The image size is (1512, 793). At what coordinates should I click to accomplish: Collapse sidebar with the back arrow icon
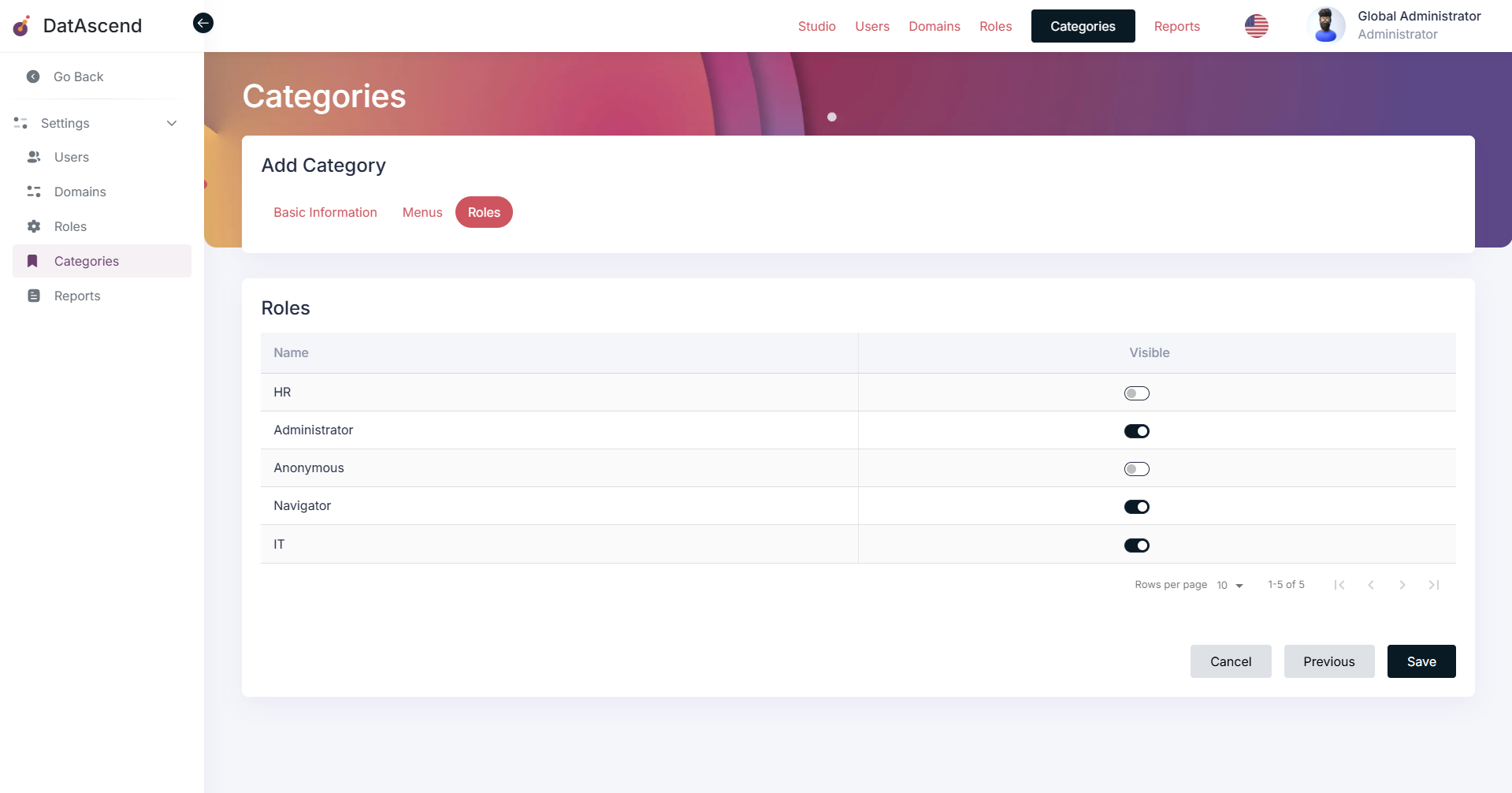click(x=202, y=23)
